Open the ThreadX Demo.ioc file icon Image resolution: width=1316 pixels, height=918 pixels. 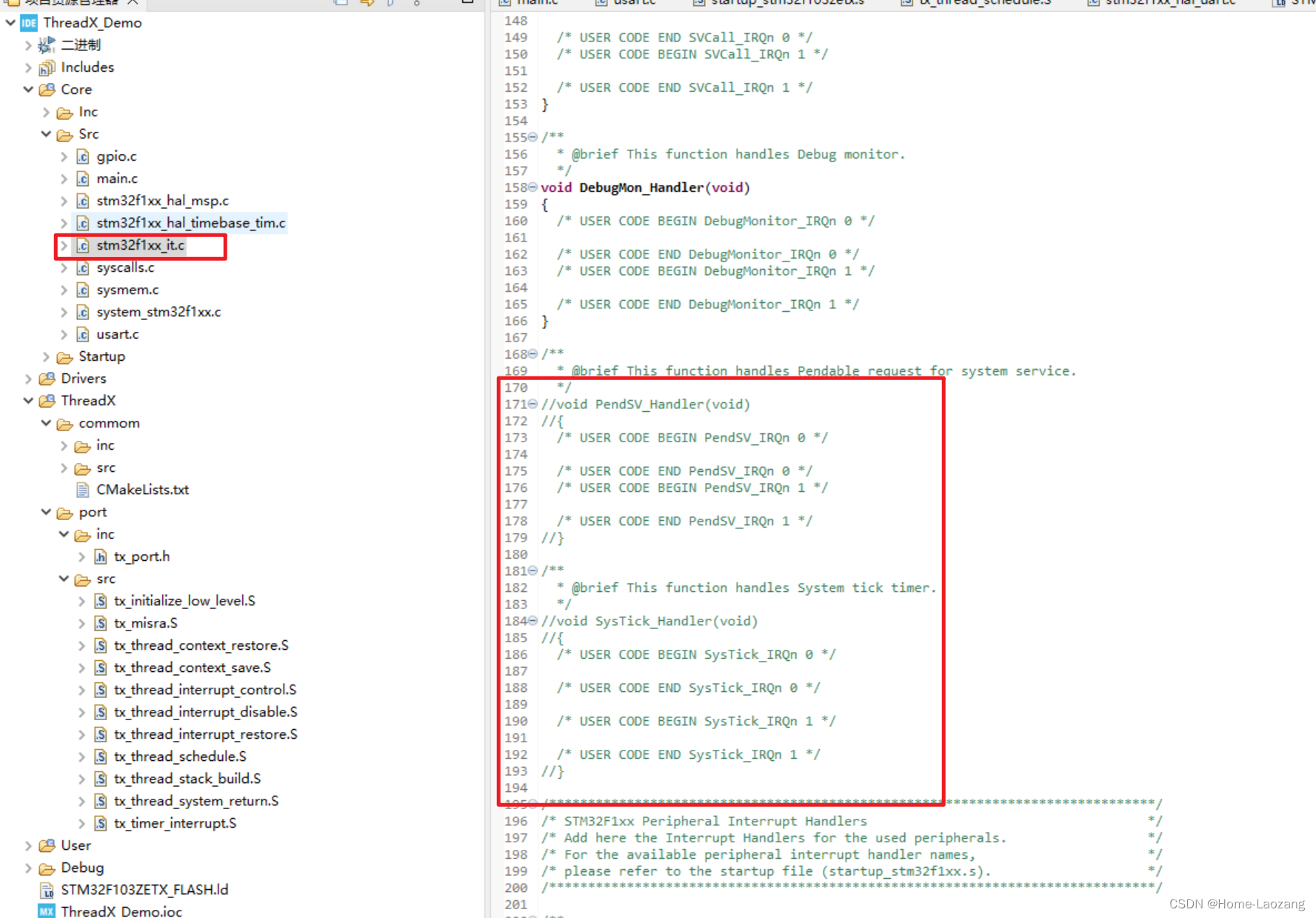[x=47, y=911]
